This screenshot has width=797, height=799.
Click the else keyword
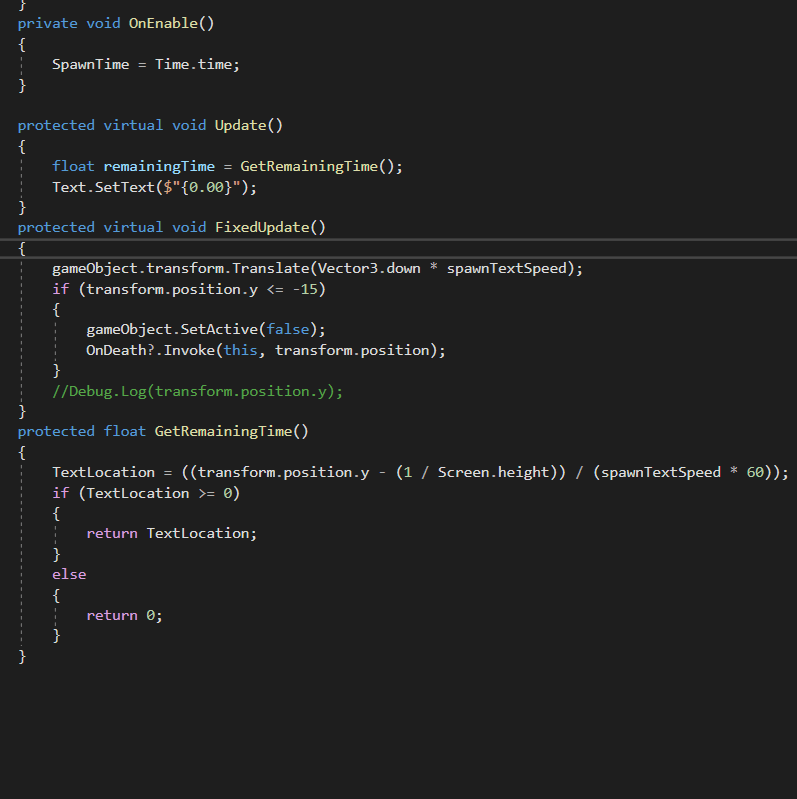click(69, 574)
